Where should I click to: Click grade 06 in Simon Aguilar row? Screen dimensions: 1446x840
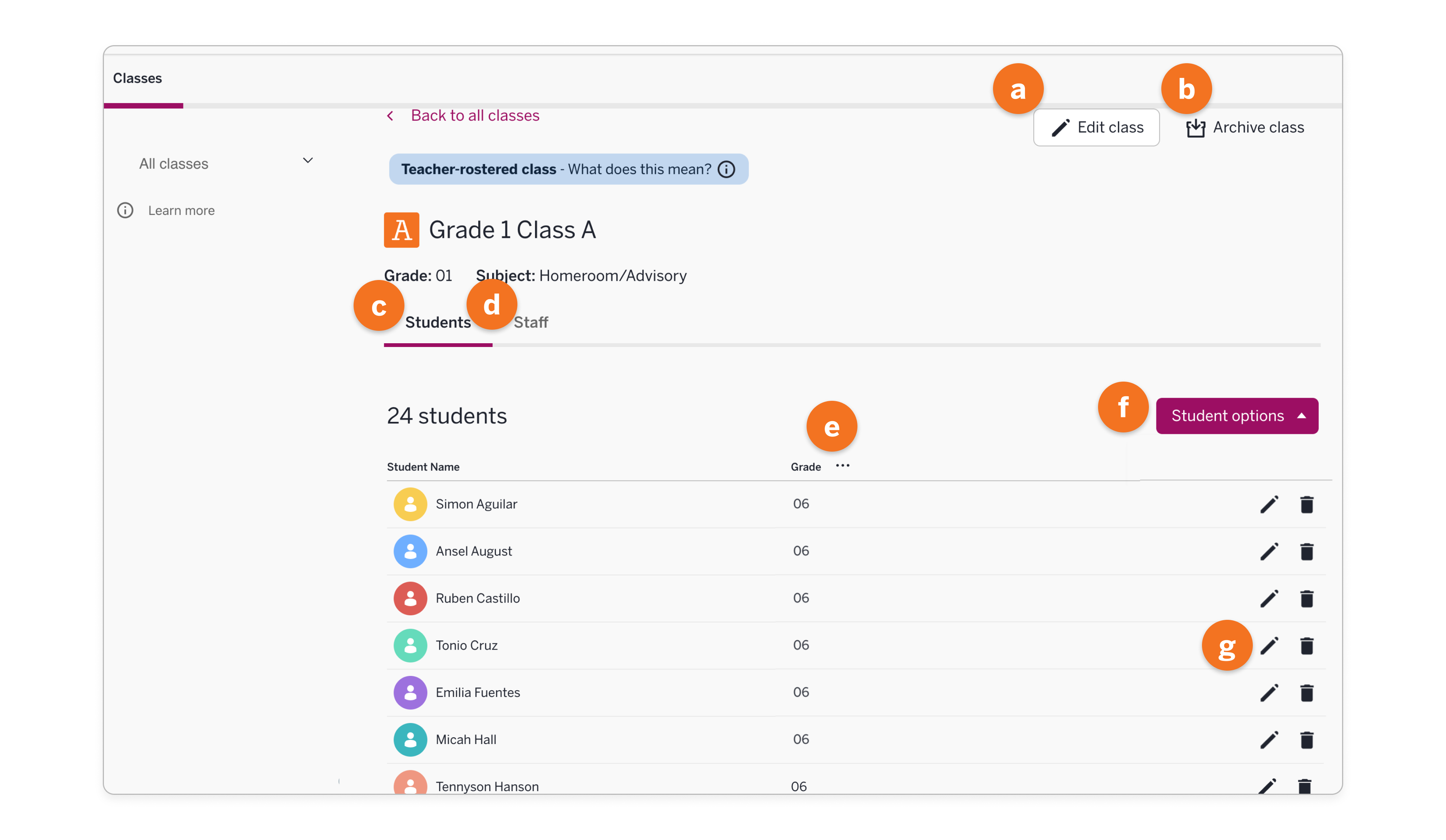pos(801,504)
